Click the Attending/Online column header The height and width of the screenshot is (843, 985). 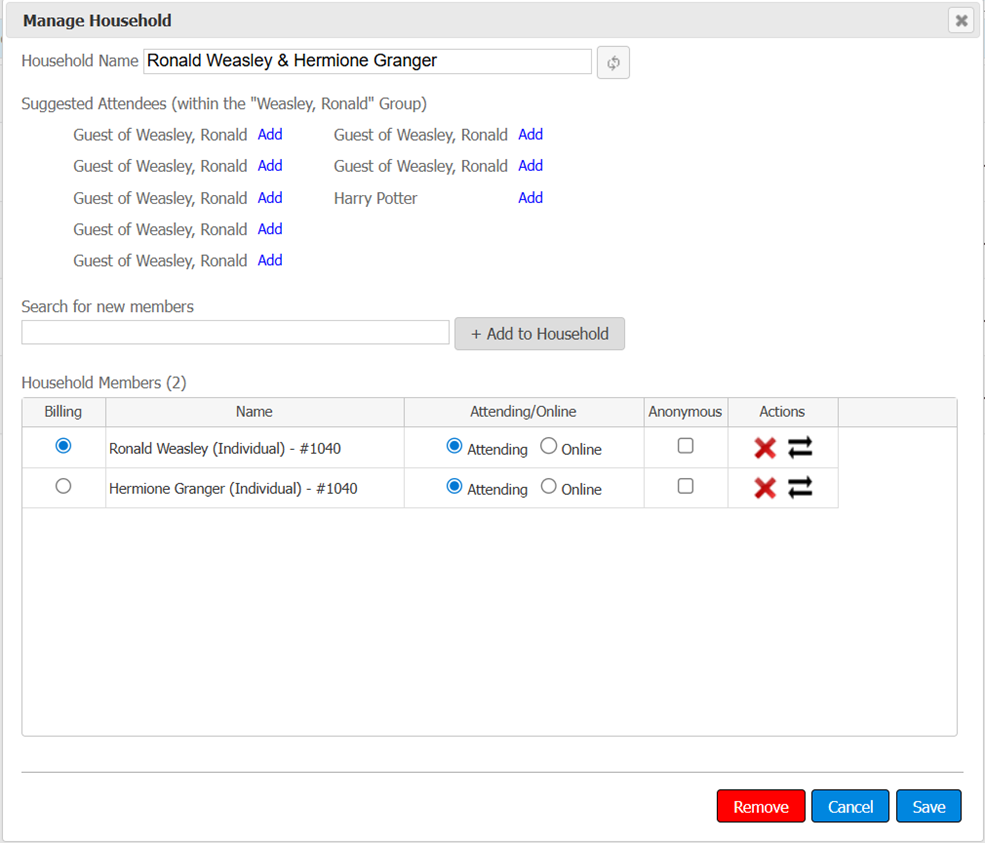524,412
